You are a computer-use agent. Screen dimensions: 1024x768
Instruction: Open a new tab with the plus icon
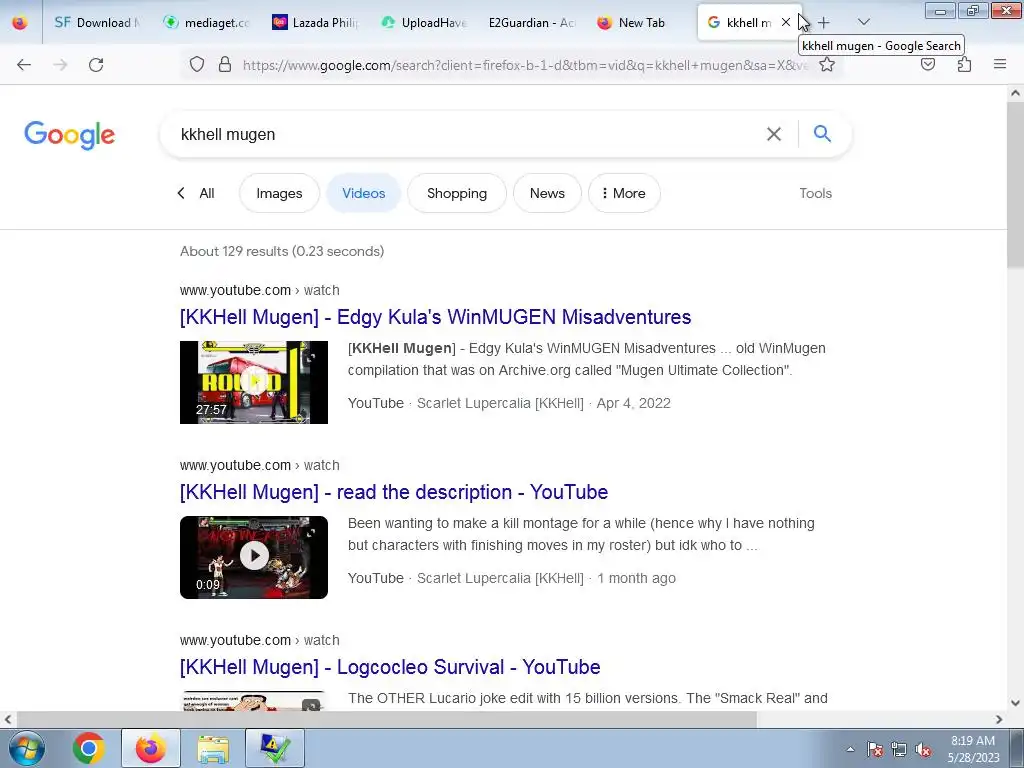pyautogui.click(x=824, y=23)
